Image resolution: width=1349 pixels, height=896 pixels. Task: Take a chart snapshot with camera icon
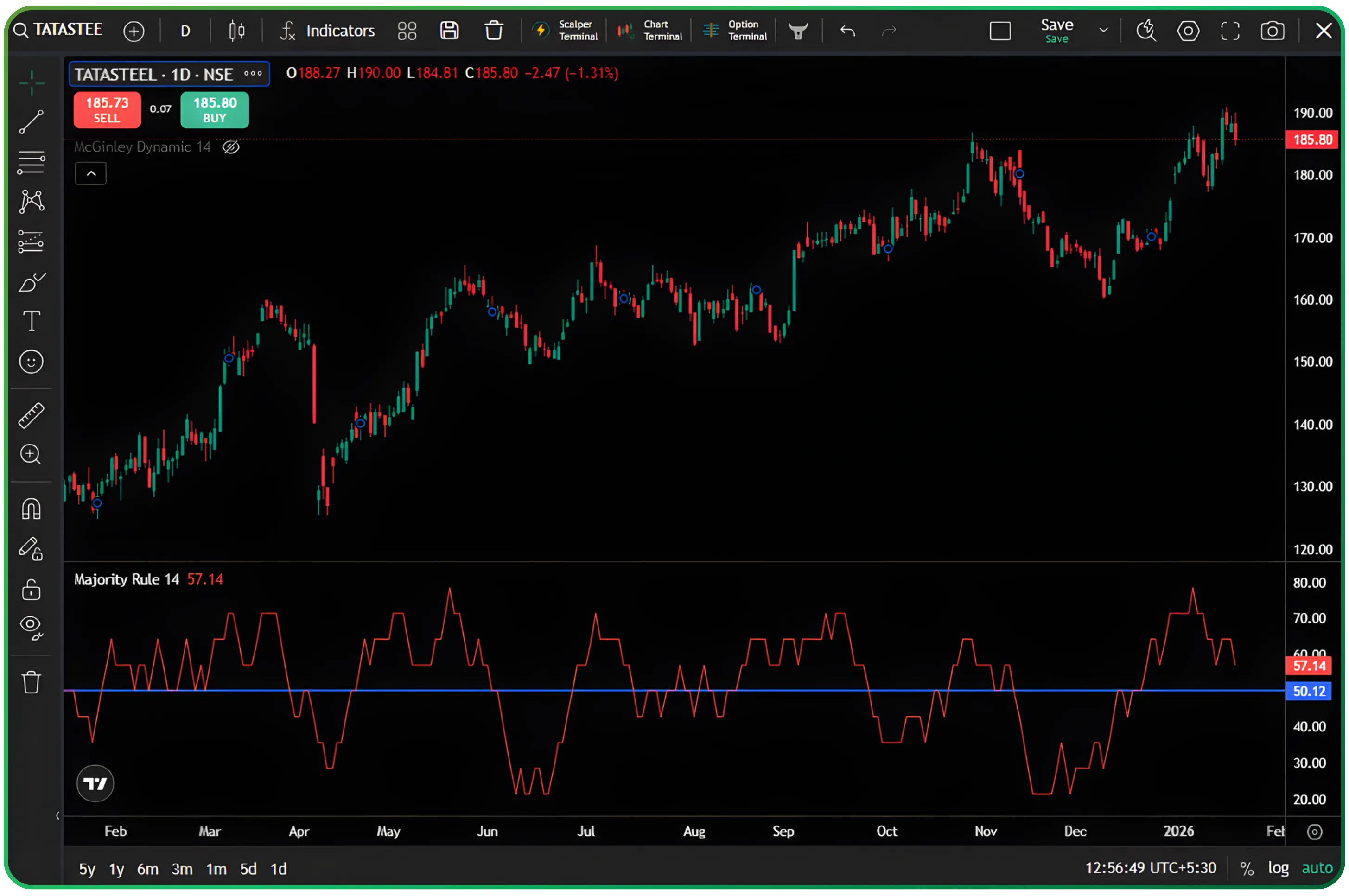click(x=1272, y=31)
